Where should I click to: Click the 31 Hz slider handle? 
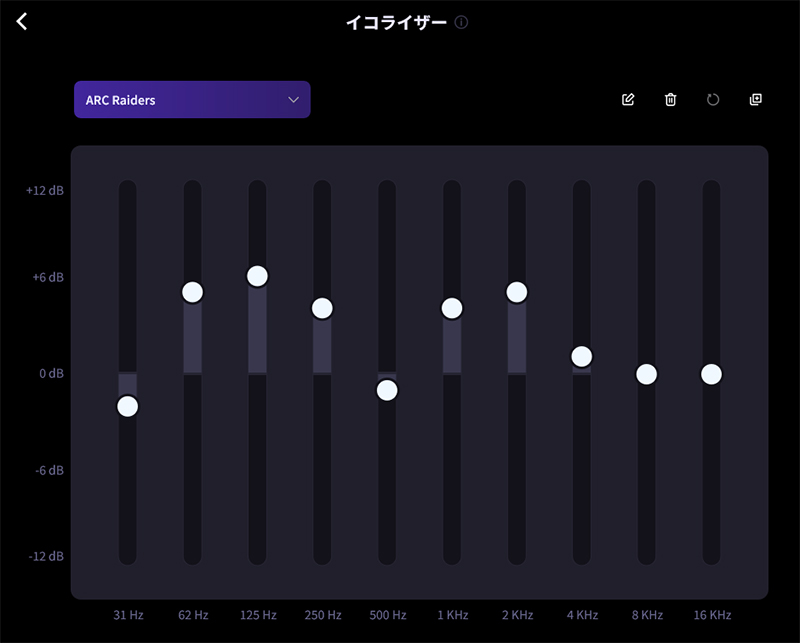click(x=127, y=406)
